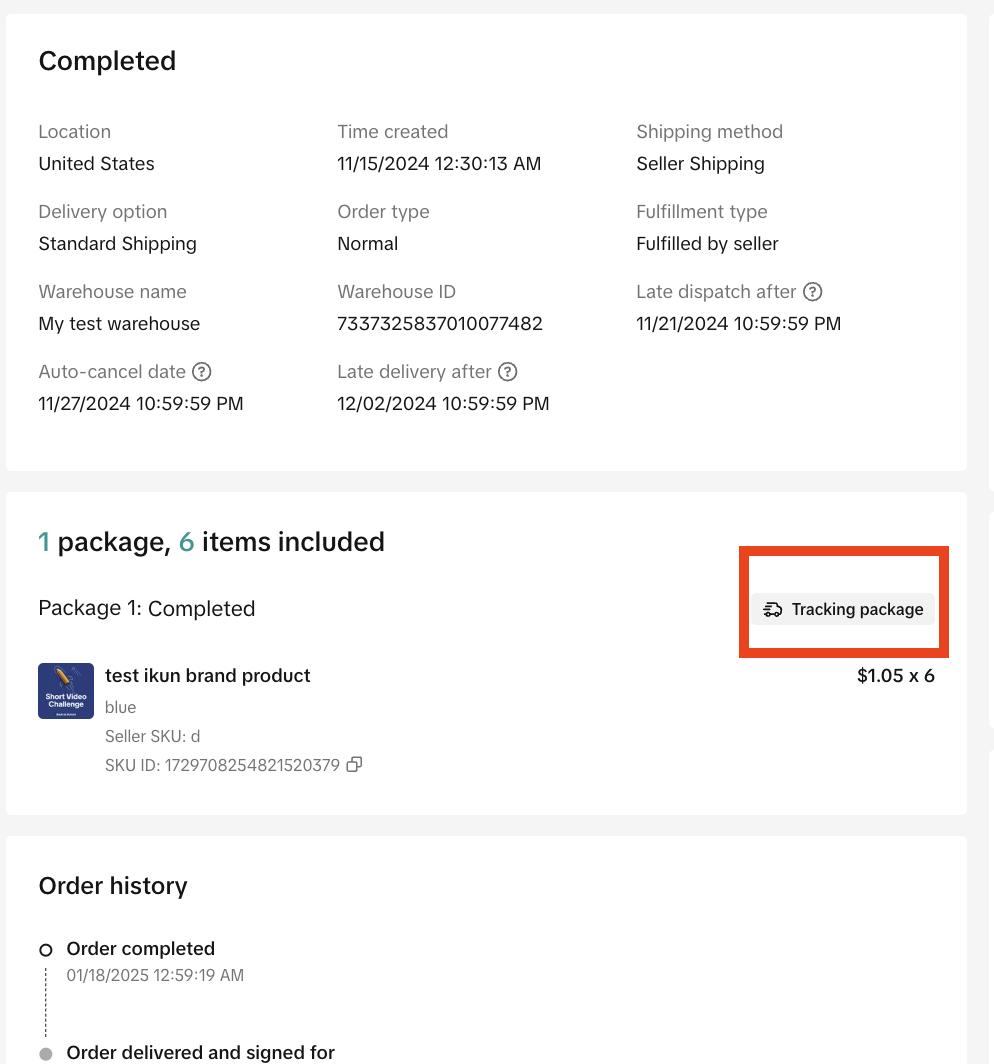Click the Late dispatch after help icon
The image size is (994, 1064).
813,292
